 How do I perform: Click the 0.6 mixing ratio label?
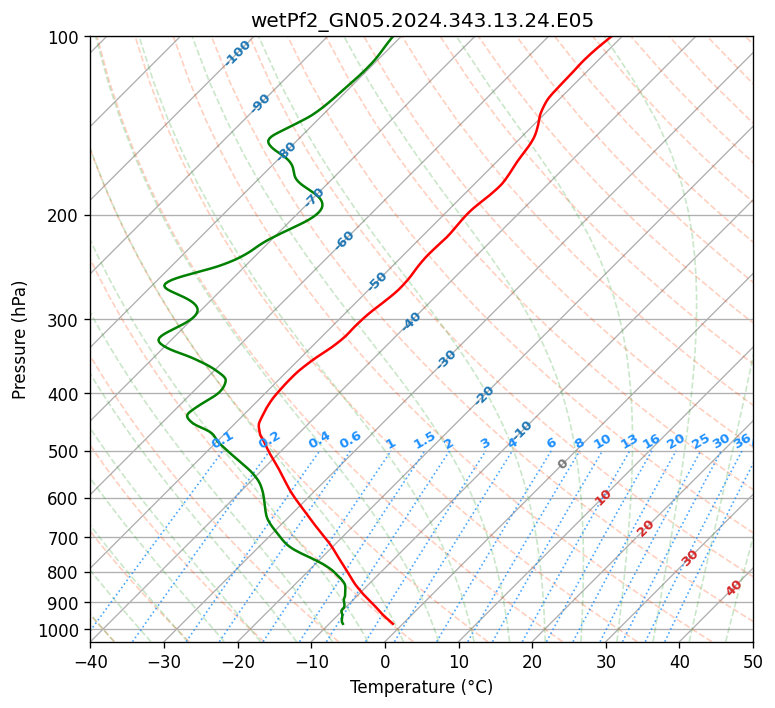pyautogui.click(x=350, y=439)
